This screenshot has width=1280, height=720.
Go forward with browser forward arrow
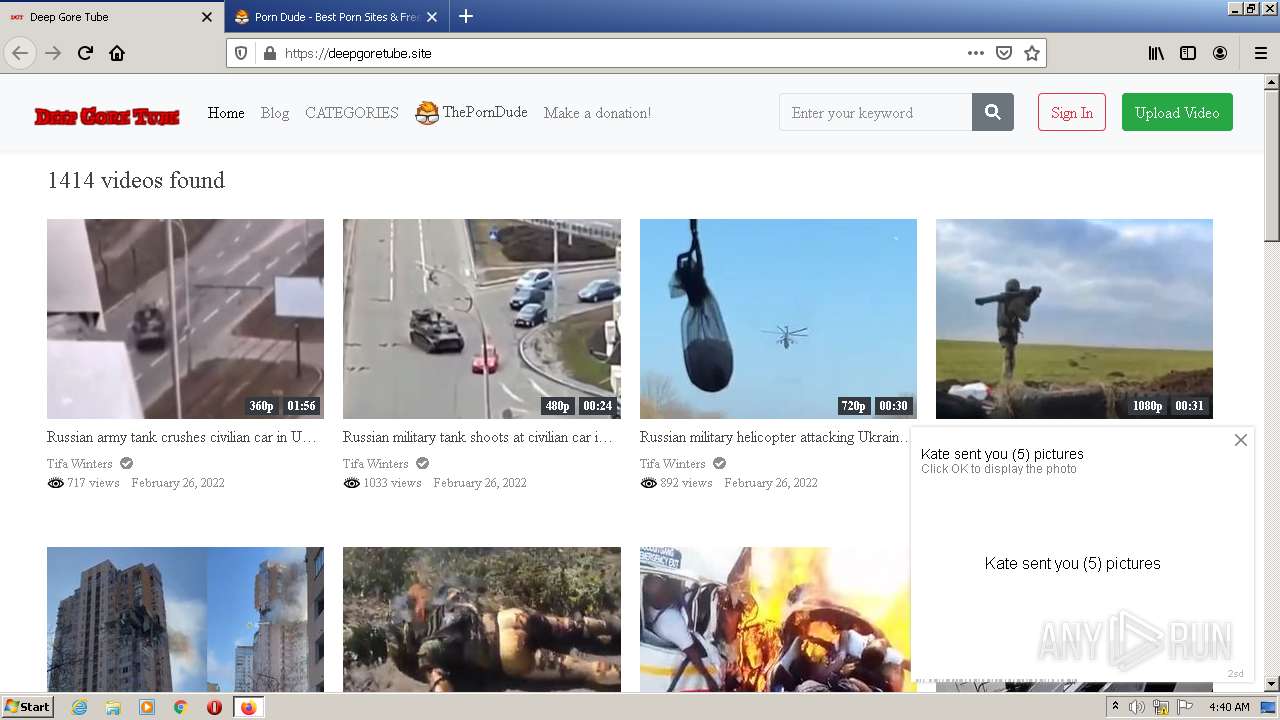[x=53, y=53]
